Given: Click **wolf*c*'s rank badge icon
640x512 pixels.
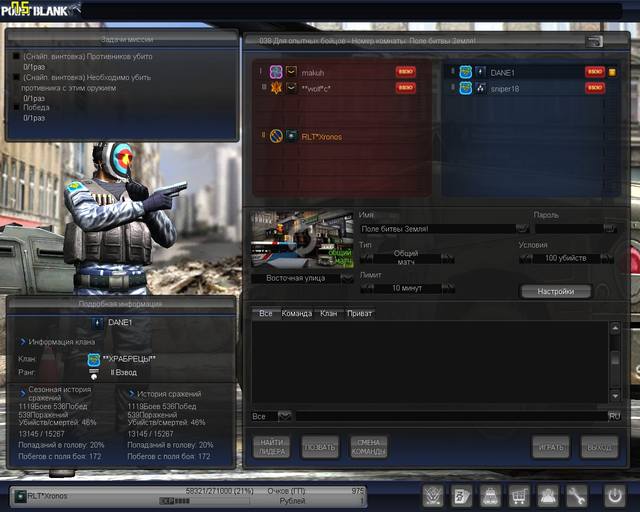Looking at the screenshot, I should pyautogui.click(x=291, y=88).
